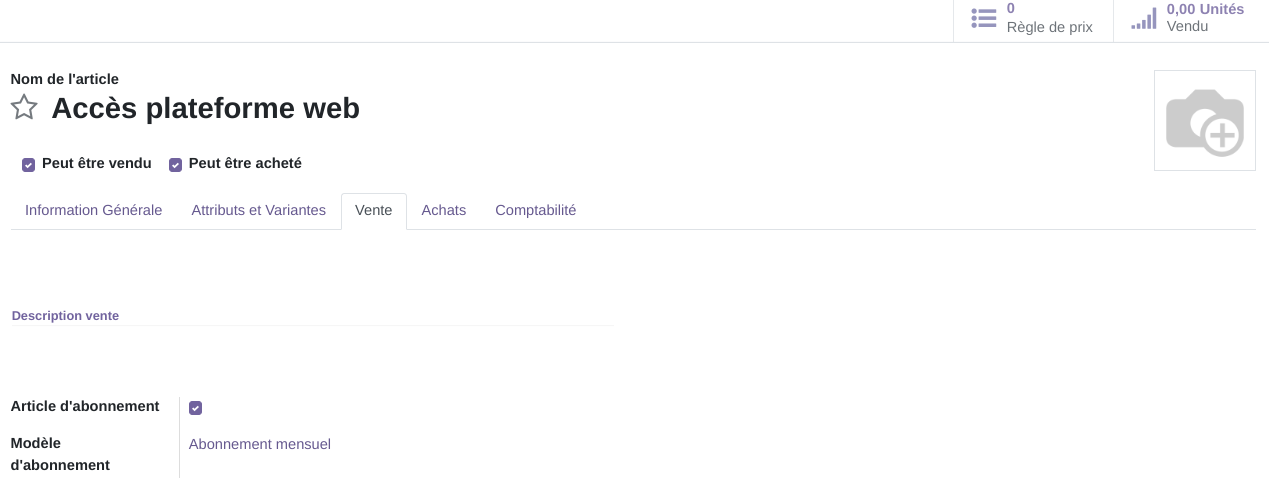Click the 'Nom de l'article' label
Screen dimensions: 1269x496
click(65, 79)
